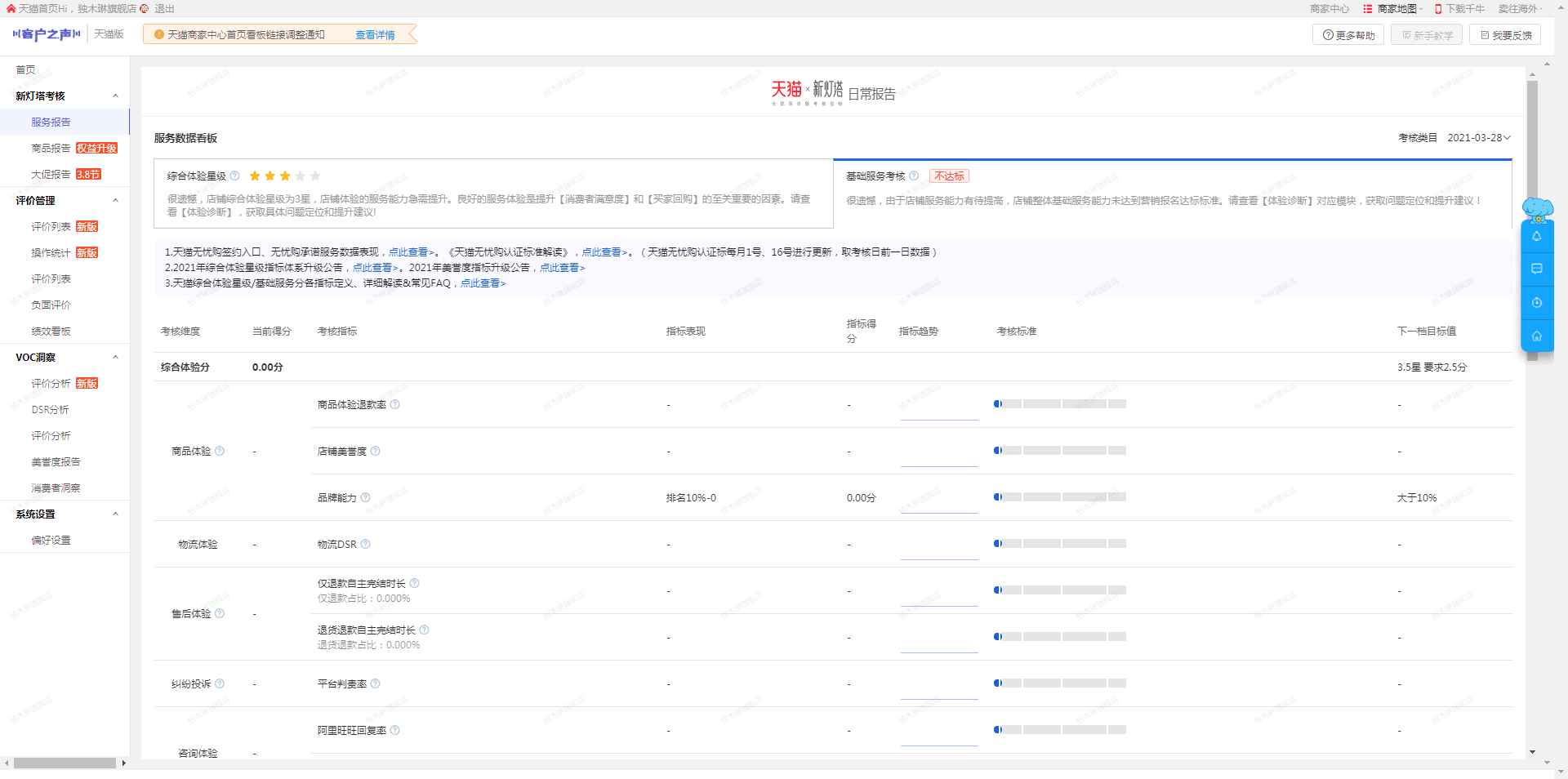The width and height of the screenshot is (1568, 779).
Task: Click the orange notice icon in announcement banner
Action: pyautogui.click(x=159, y=34)
